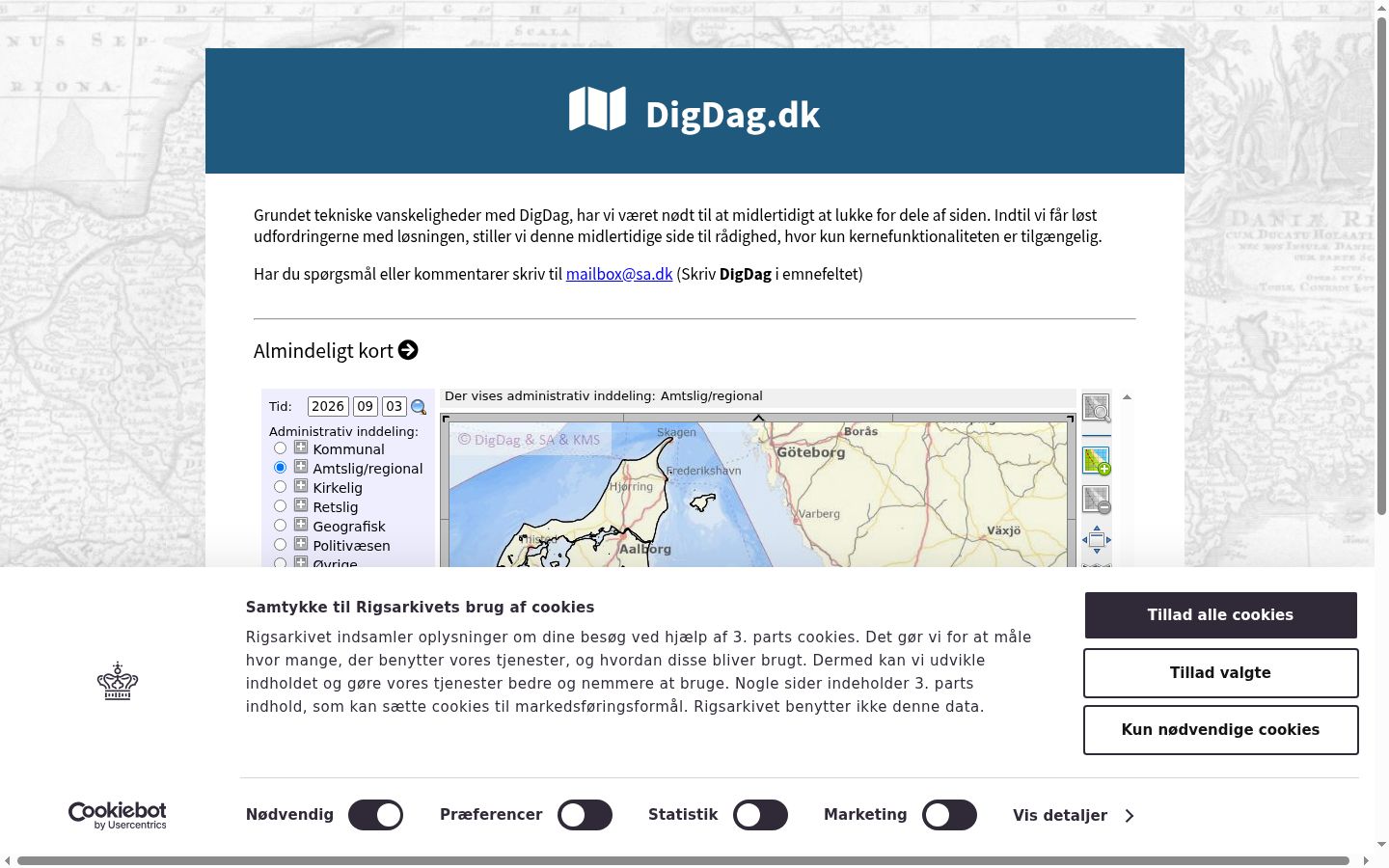Click the Geografisk label
This screenshot has height=868, width=1389.
pyautogui.click(x=348, y=527)
